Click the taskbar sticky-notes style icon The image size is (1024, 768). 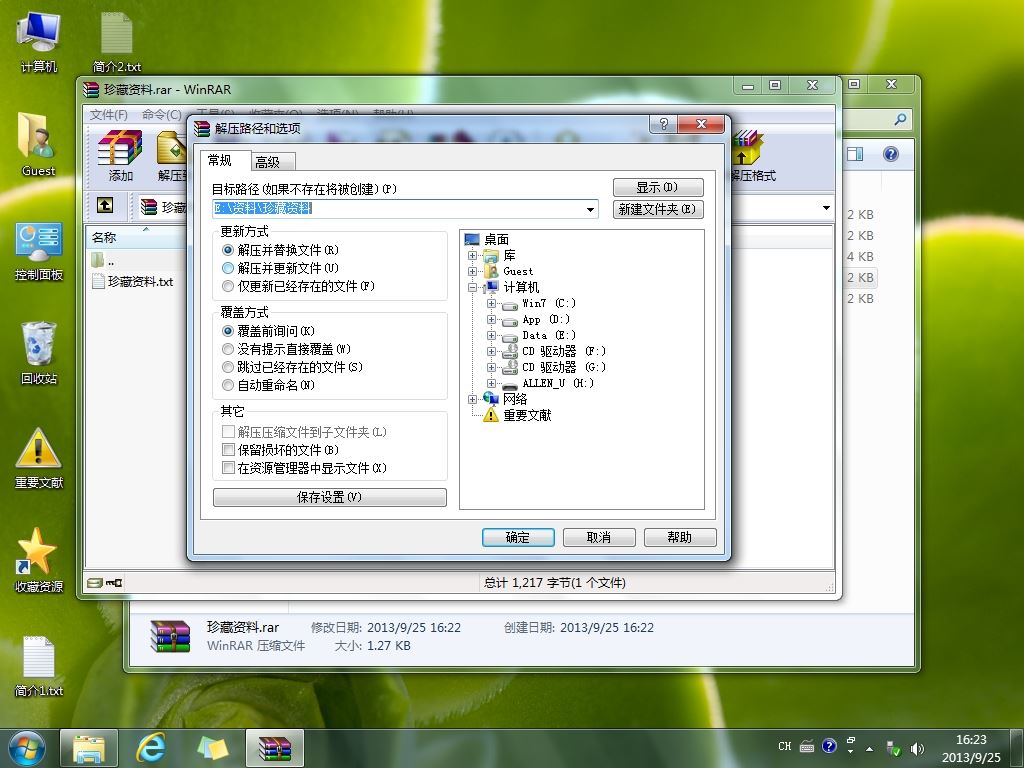coord(213,748)
